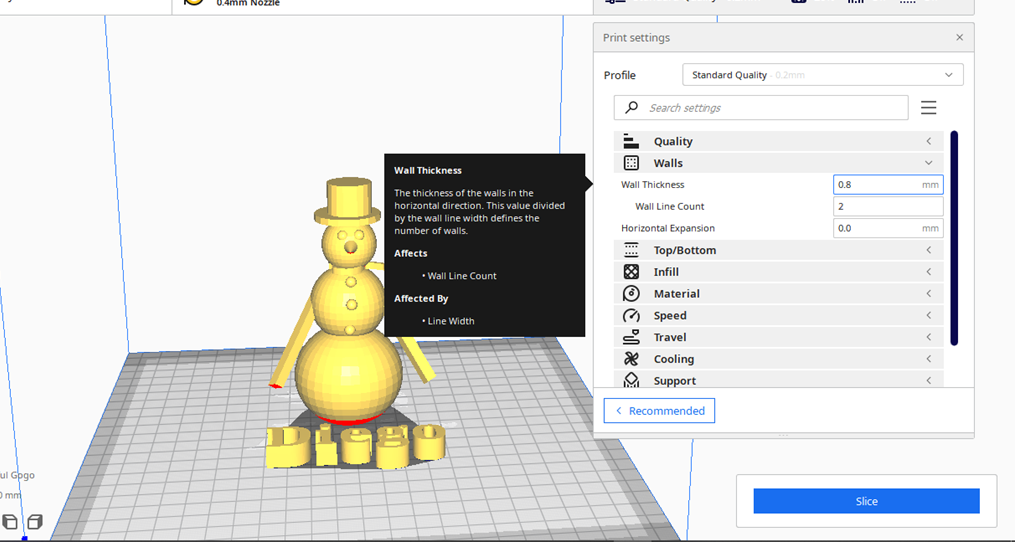Click the Slice button
The height and width of the screenshot is (542, 1015).
(866, 501)
